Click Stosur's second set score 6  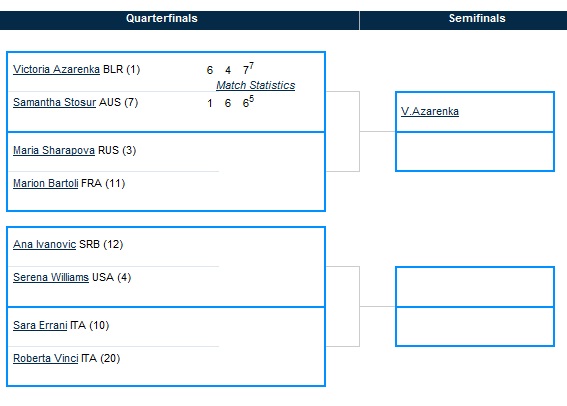[x=228, y=103]
